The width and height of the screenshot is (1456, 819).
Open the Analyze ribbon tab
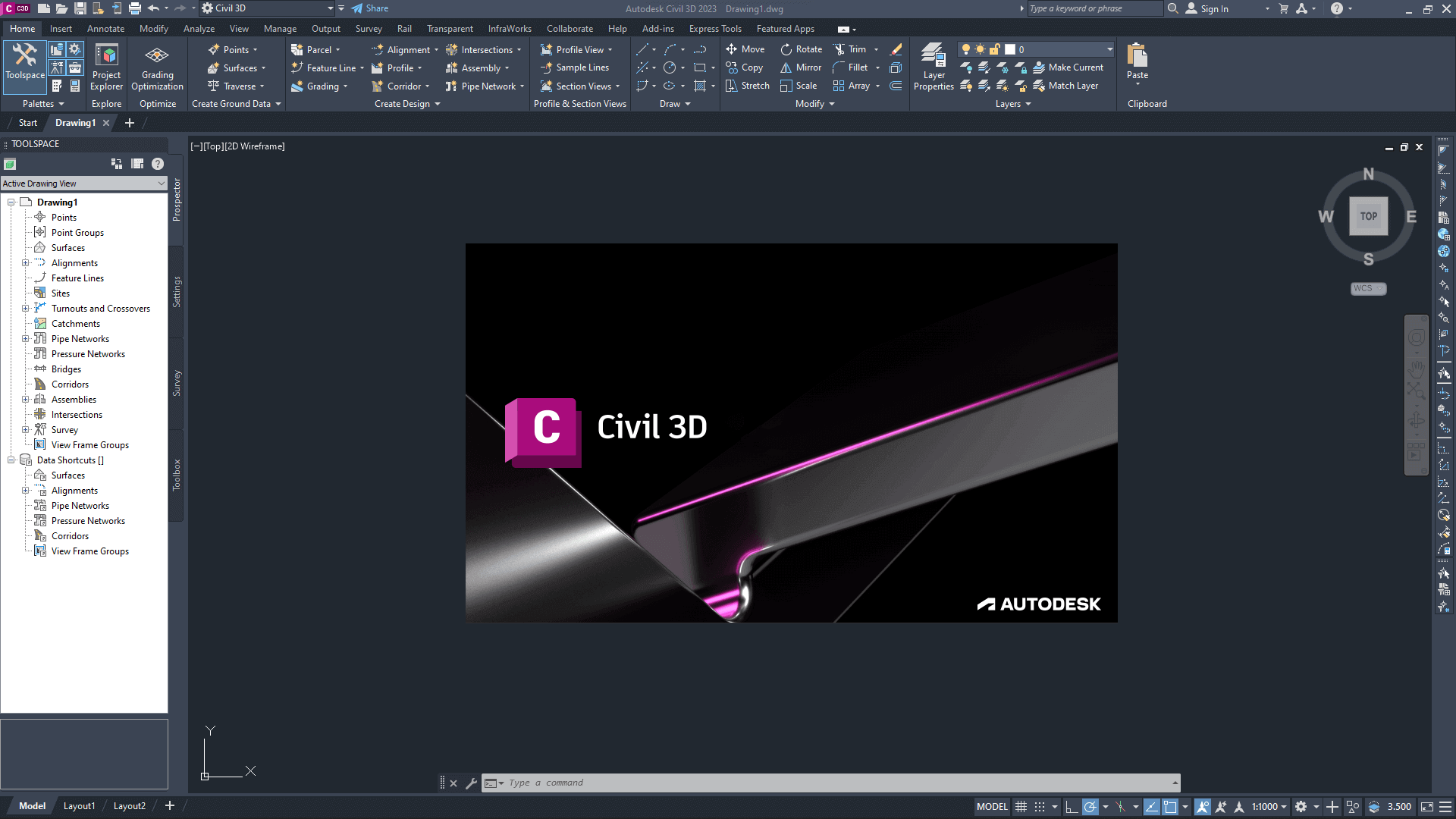199,29
